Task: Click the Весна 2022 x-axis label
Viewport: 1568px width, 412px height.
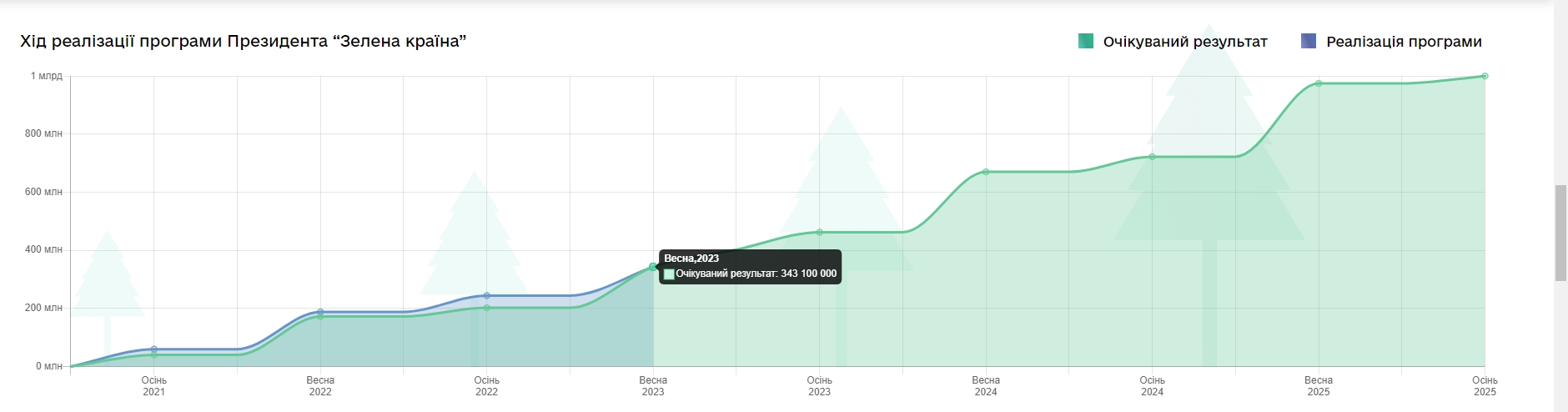Action: click(320, 386)
